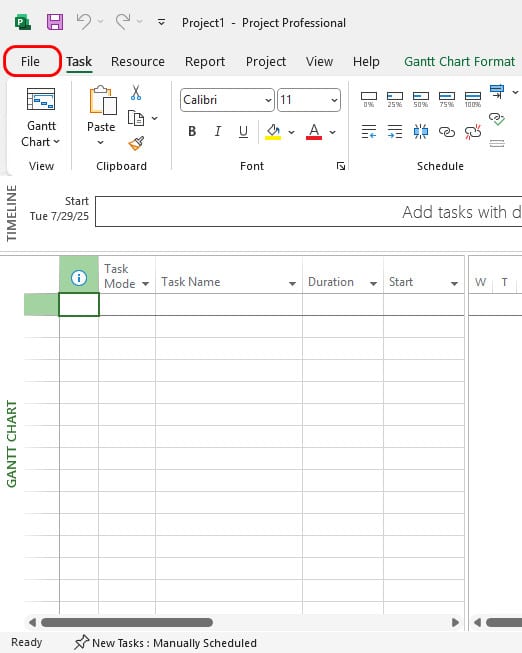The height and width of the screenshot is (653, 522).
Task: Outdent the selected task
Action: pos(369,132)
